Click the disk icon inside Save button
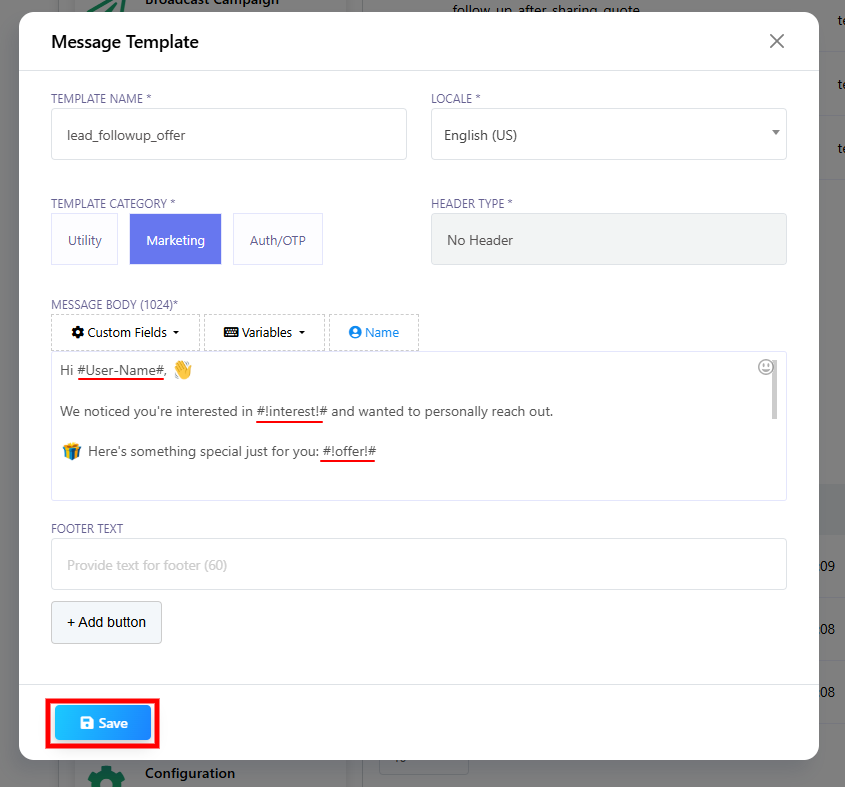The image size is (845, 787). click(x=89, y=722)
